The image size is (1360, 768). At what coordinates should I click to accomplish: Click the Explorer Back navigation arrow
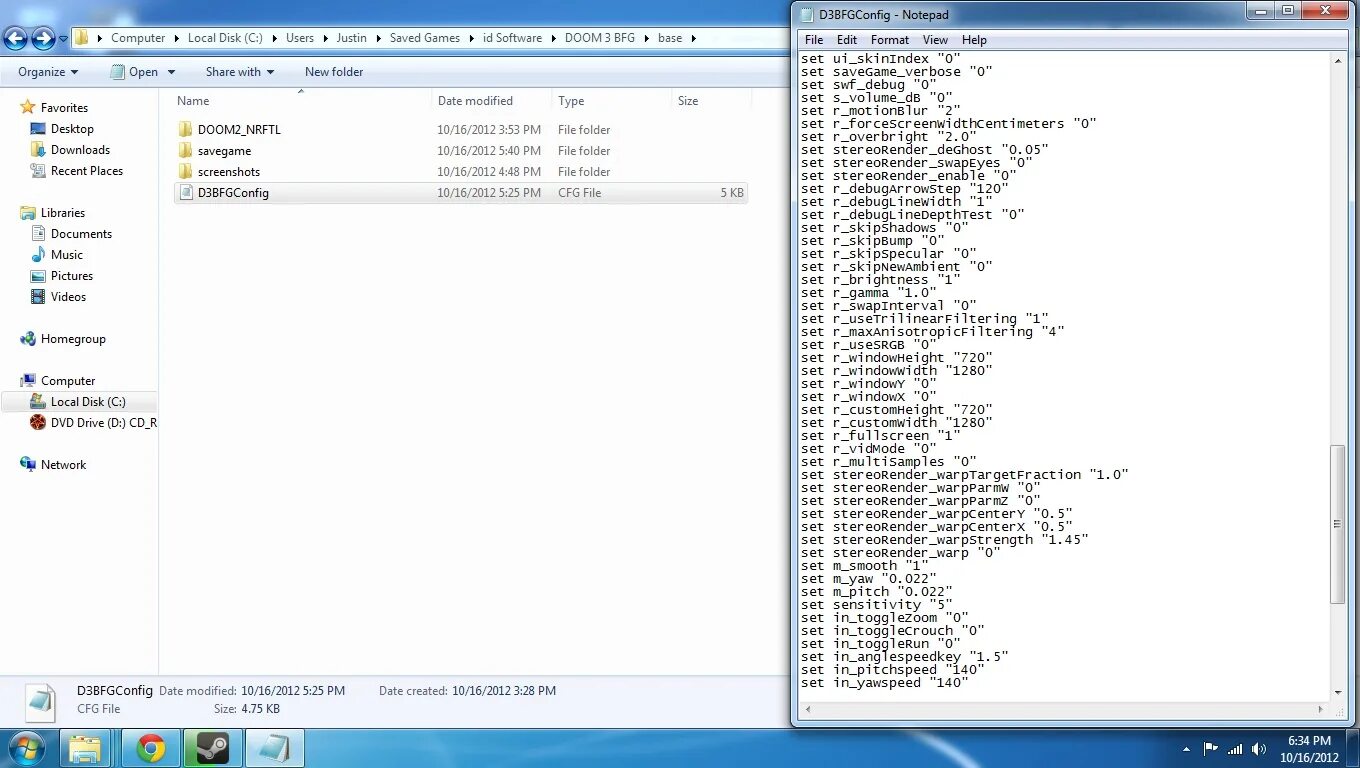tap(15, 39)
